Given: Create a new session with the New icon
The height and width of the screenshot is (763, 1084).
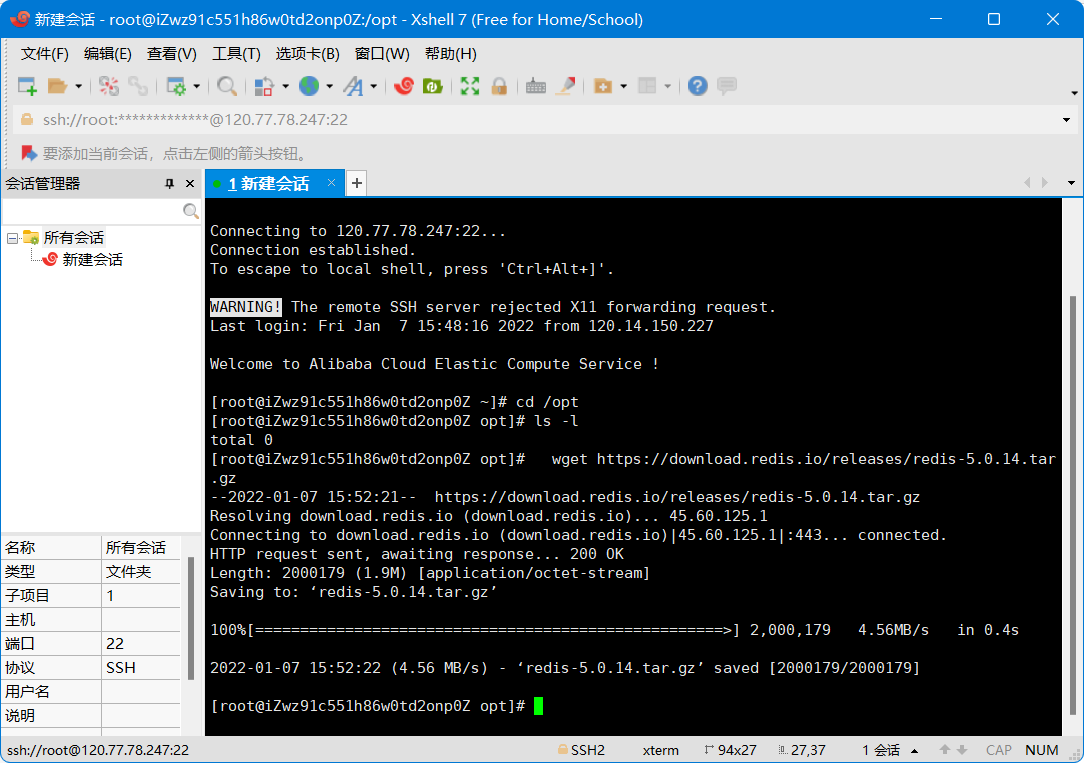Looking at the screenshot, I should click(27, 86).
